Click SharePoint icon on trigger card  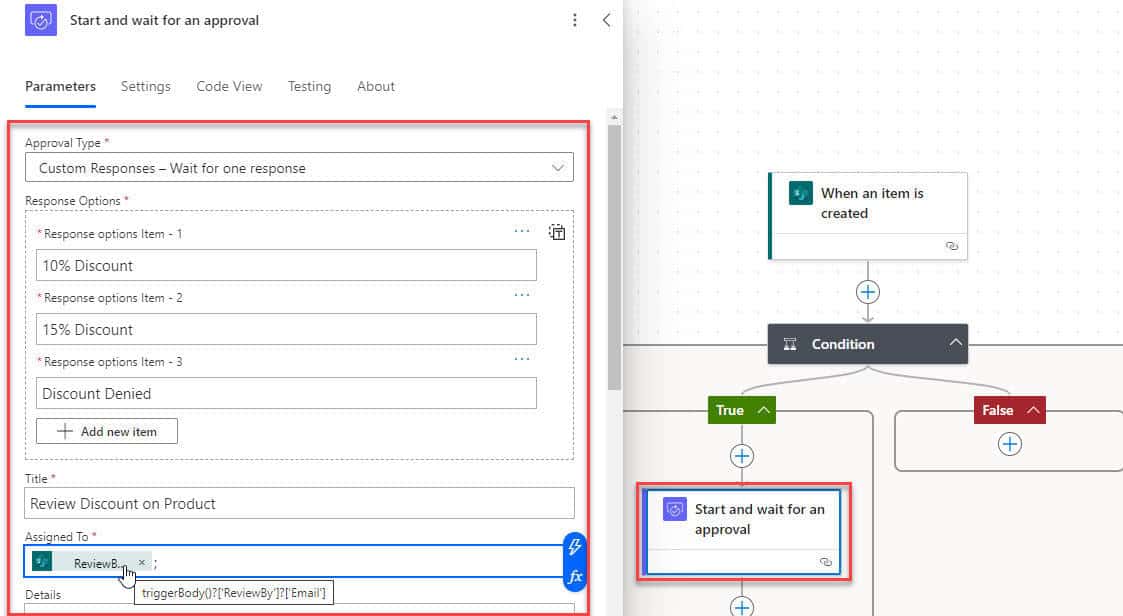[800, 193]
